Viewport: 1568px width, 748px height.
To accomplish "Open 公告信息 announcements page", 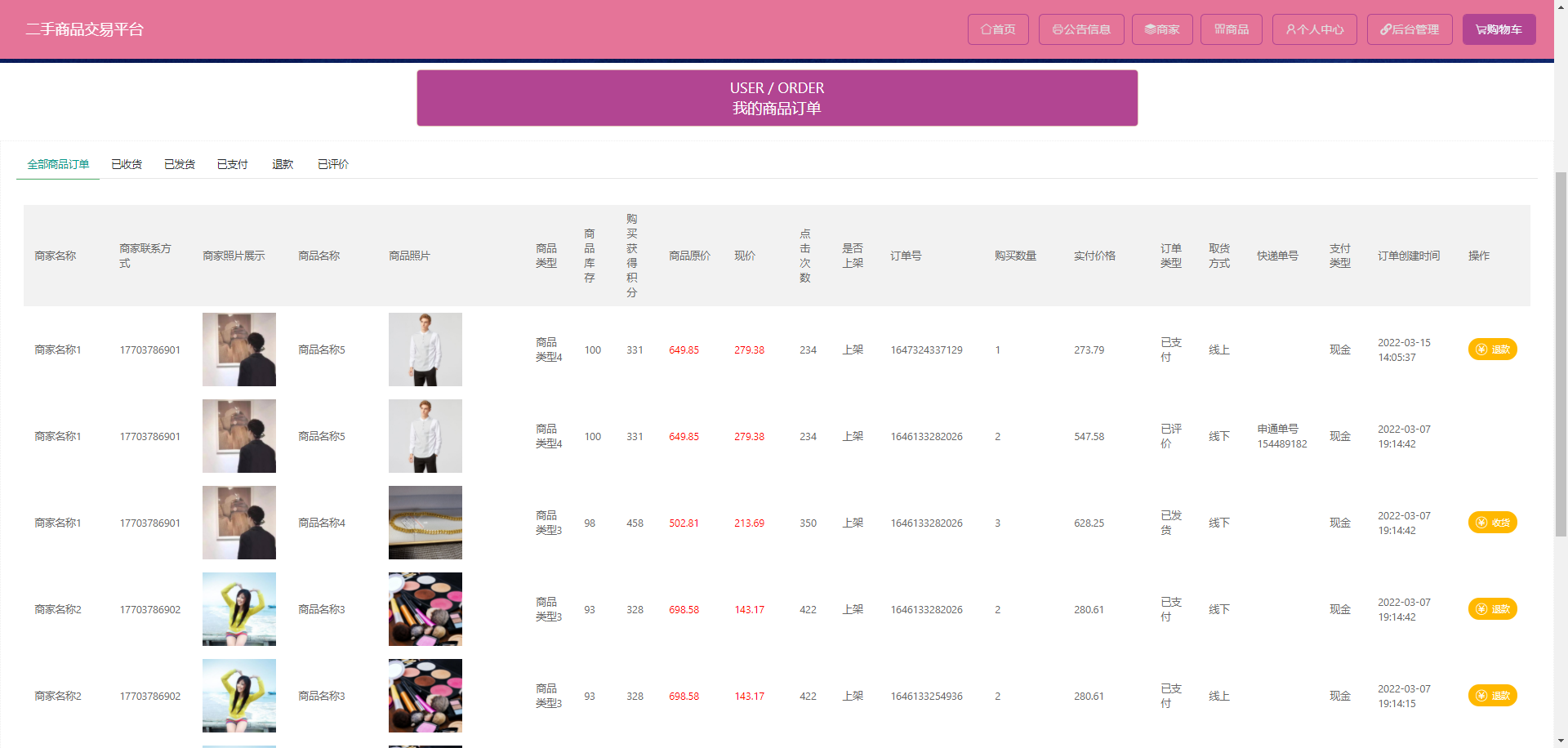I will 1081,29.
